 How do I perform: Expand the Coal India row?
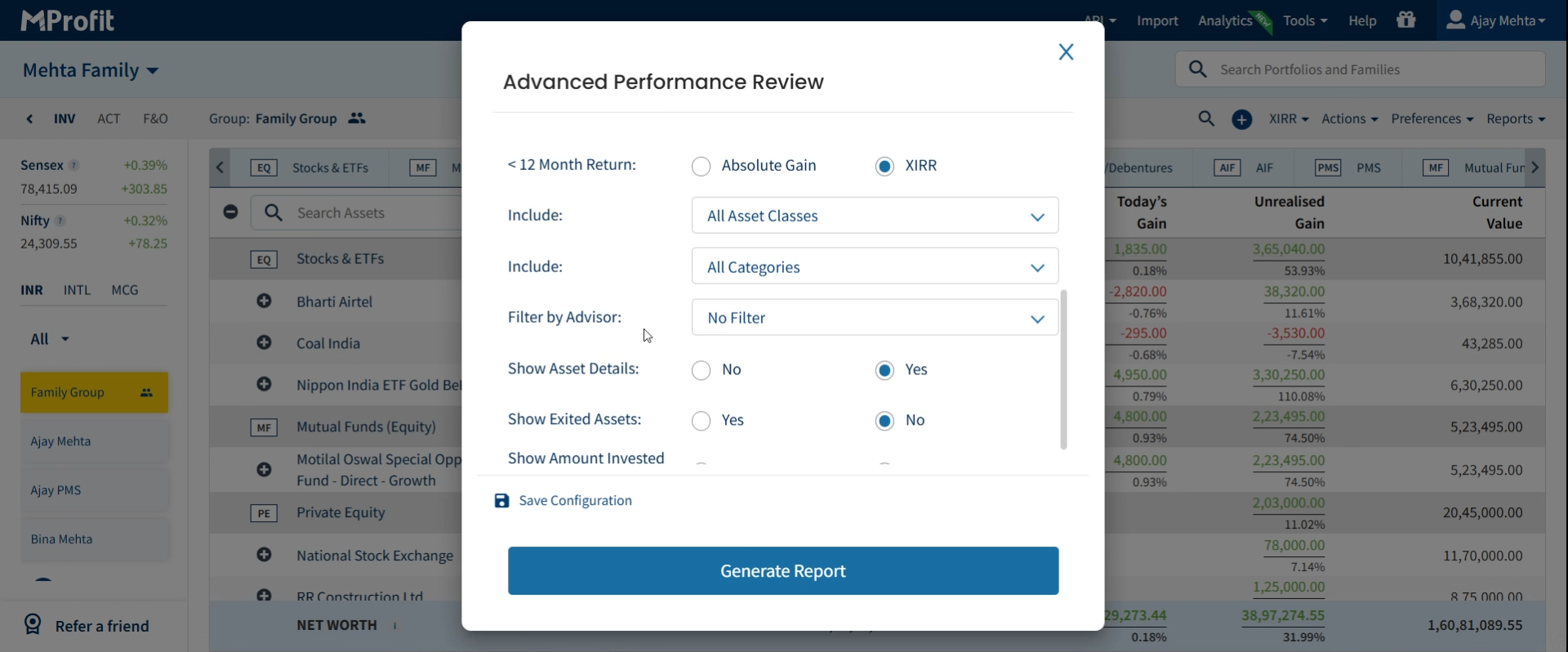point(264,343)
